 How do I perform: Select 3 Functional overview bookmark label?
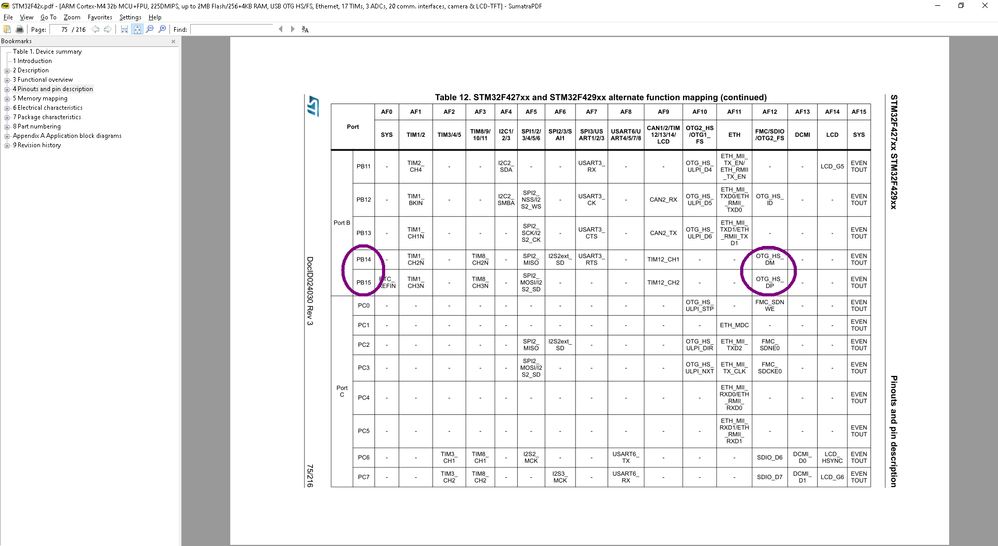point(43,80)
